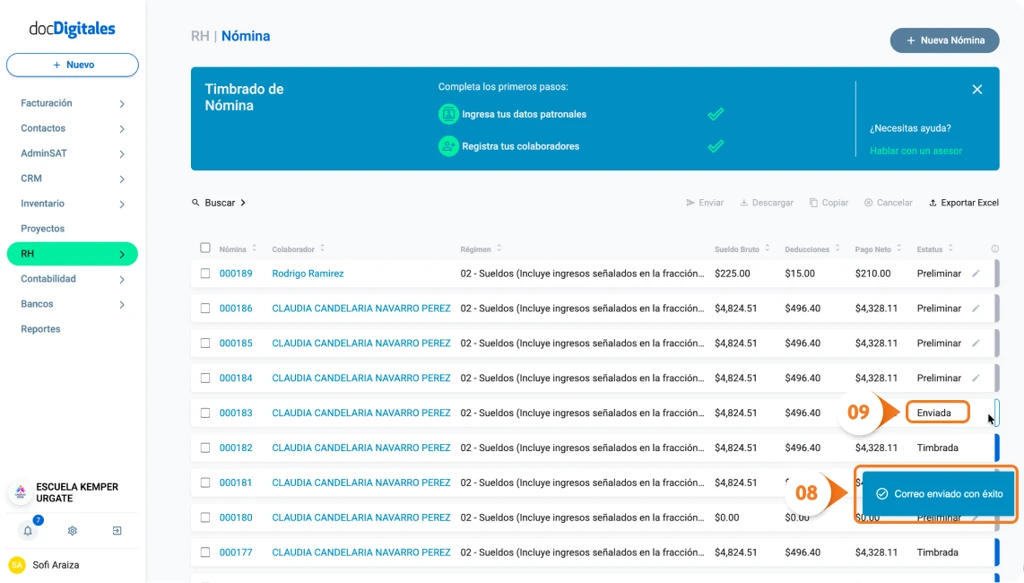Open collaborator Rodrigo Ramirez
The width and height of the screenshot is (1024, 583).
pyautogui.click(x=308, y=274)
